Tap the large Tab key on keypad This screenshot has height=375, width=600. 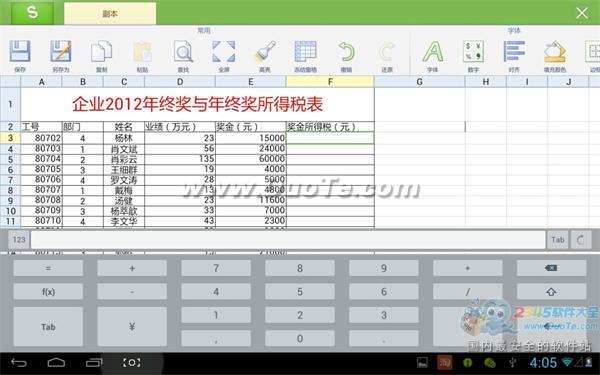click(x=48, y=327)
